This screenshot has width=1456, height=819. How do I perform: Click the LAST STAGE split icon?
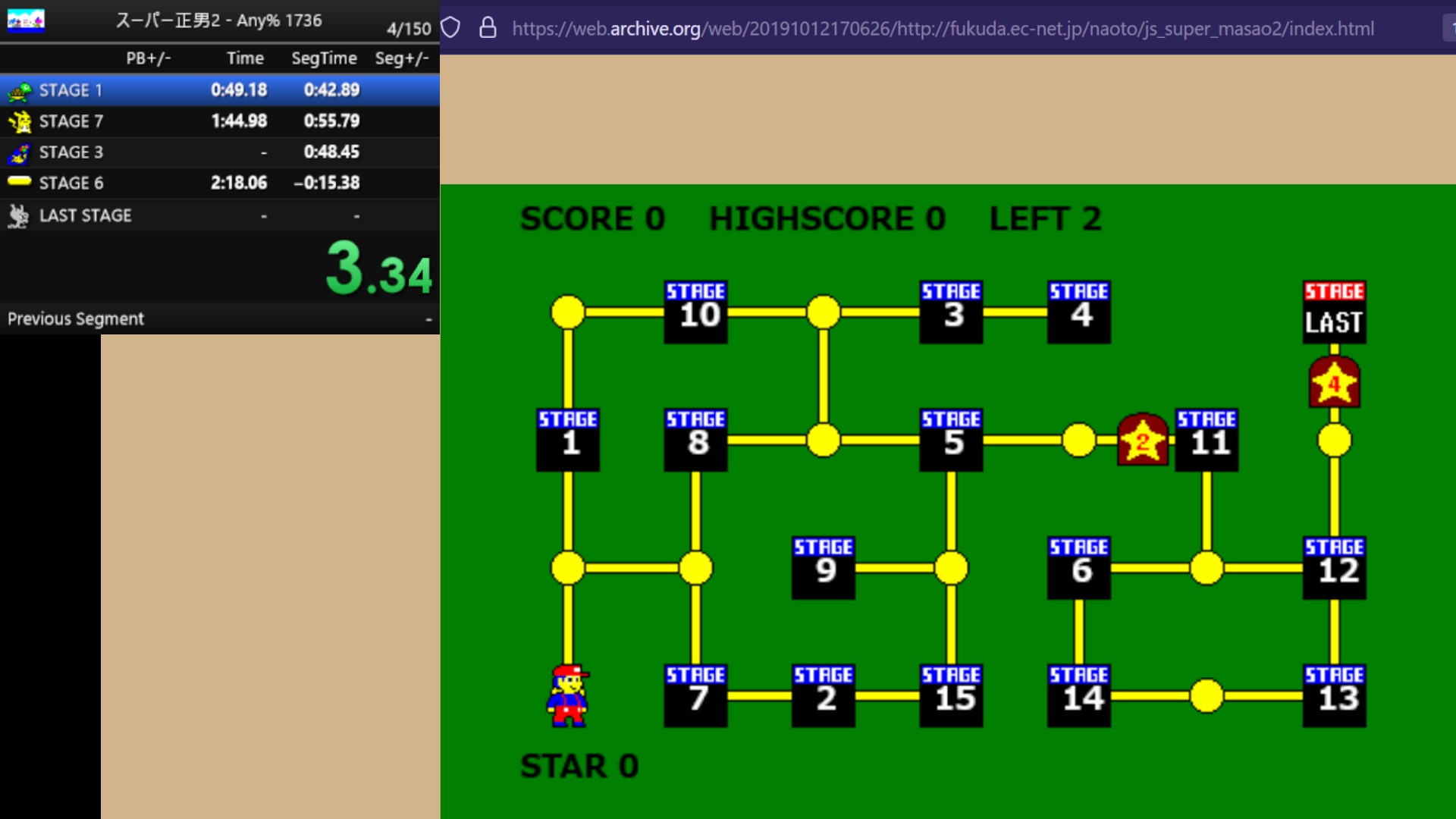coord(19,216)
